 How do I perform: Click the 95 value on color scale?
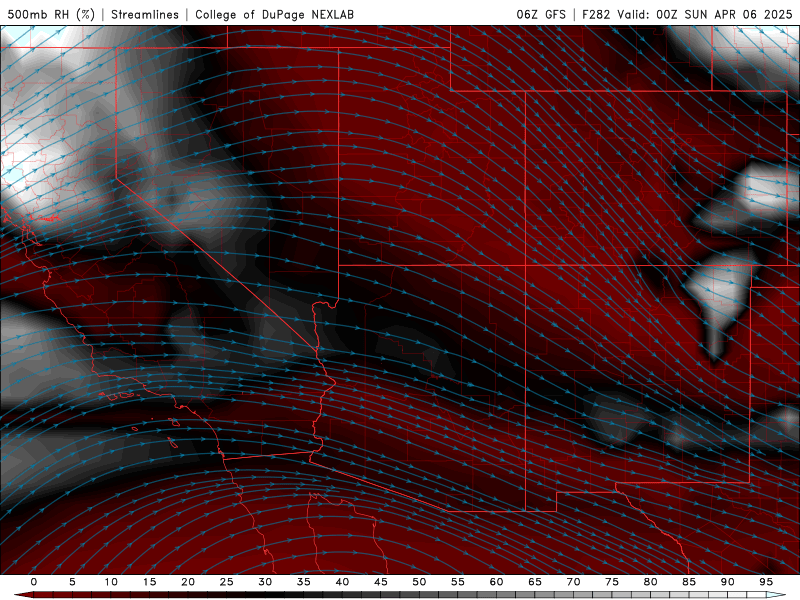tap(766, 582)
